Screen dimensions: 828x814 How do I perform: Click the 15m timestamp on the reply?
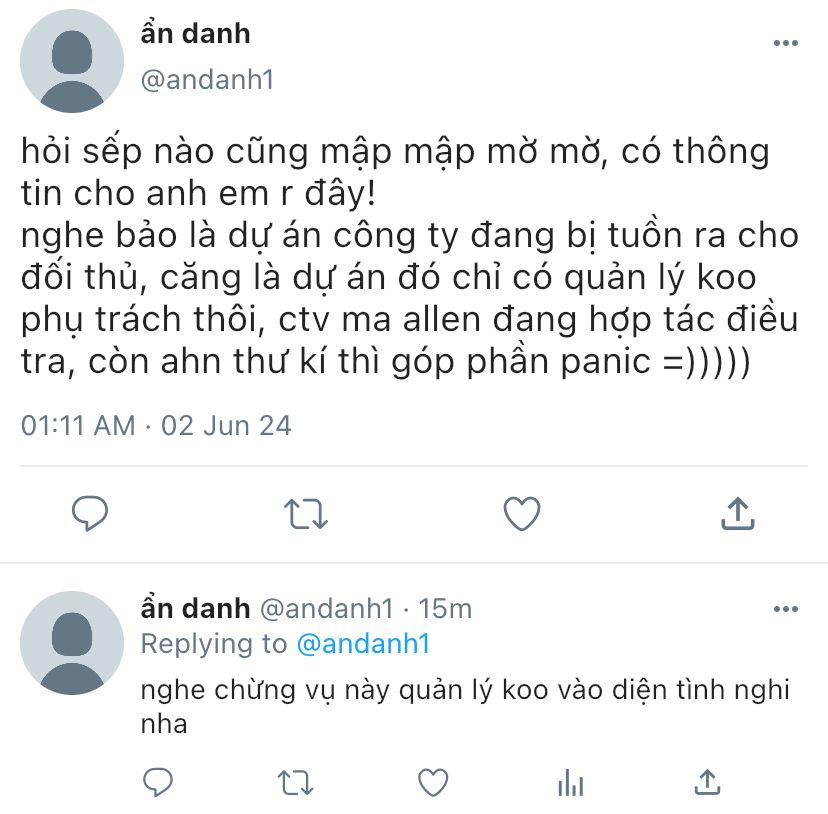coord(445,609)
